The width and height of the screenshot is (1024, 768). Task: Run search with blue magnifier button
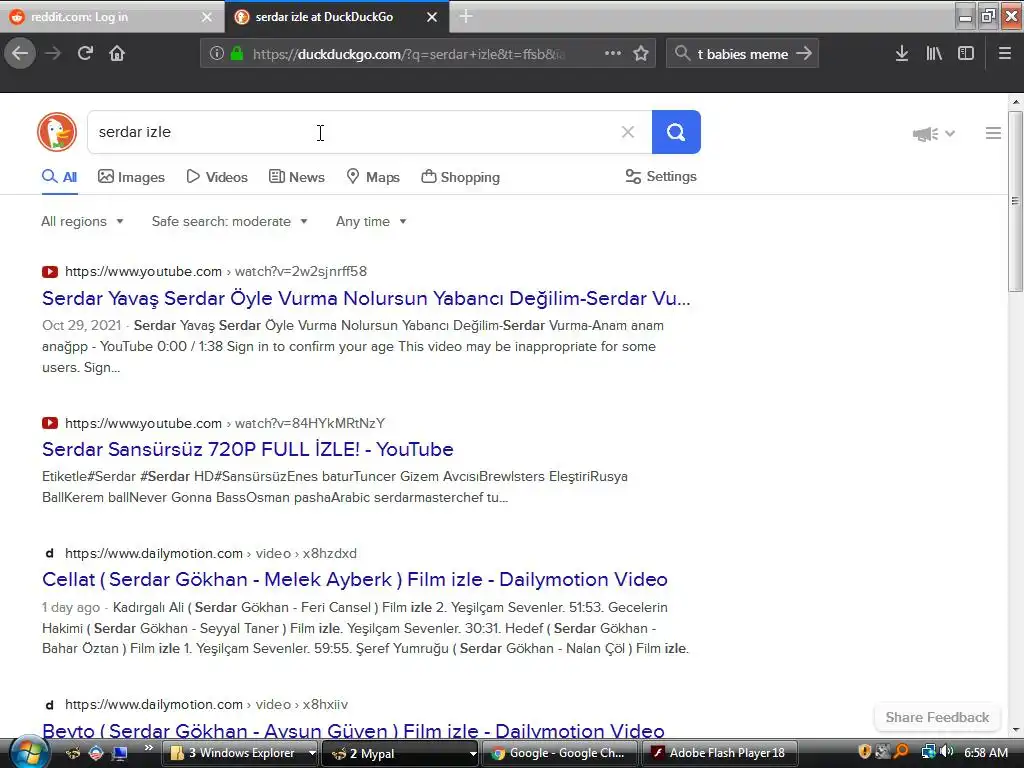click(x=676, y=132)
